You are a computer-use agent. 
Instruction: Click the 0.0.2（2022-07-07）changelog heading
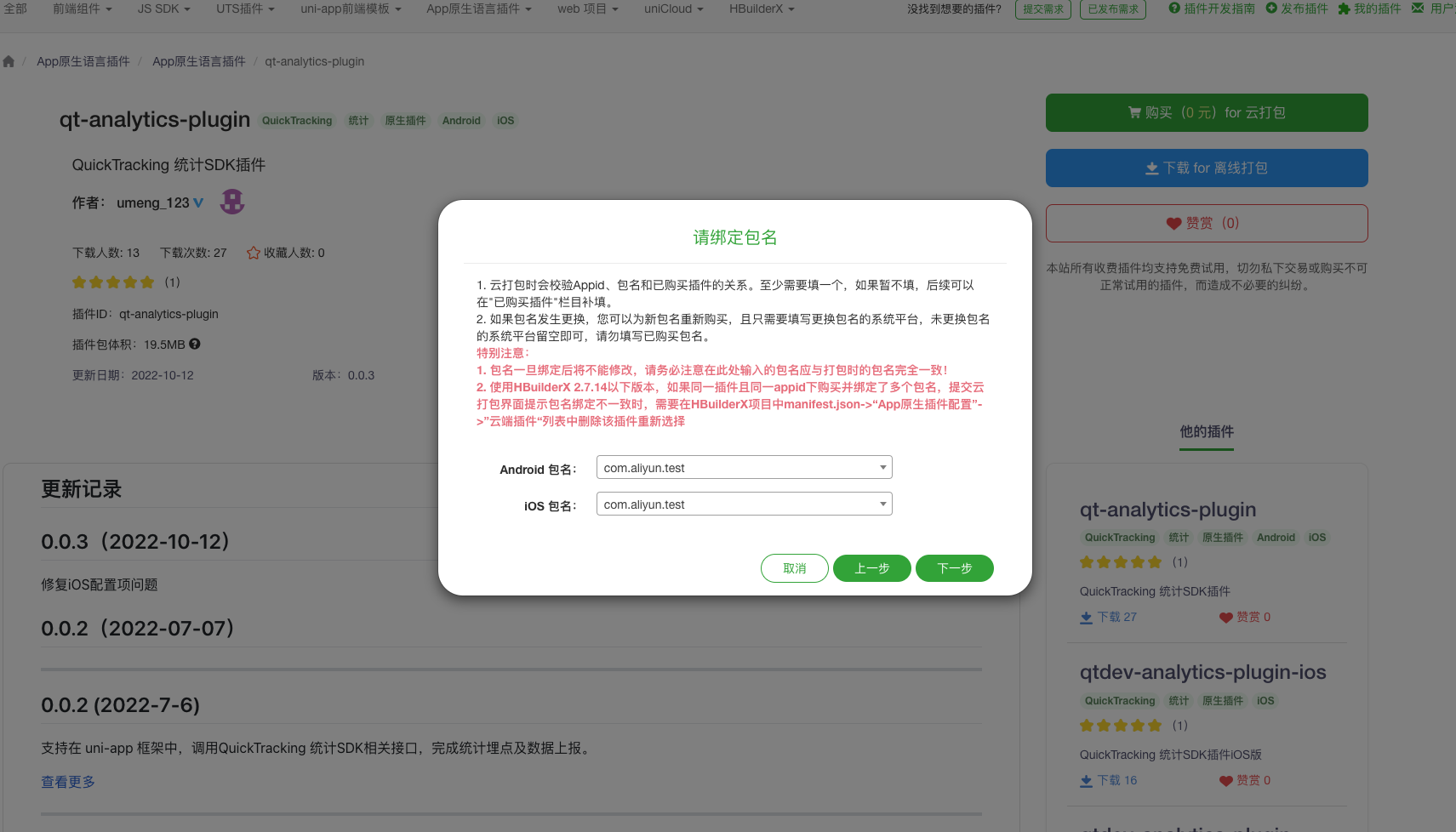[138, 628]
